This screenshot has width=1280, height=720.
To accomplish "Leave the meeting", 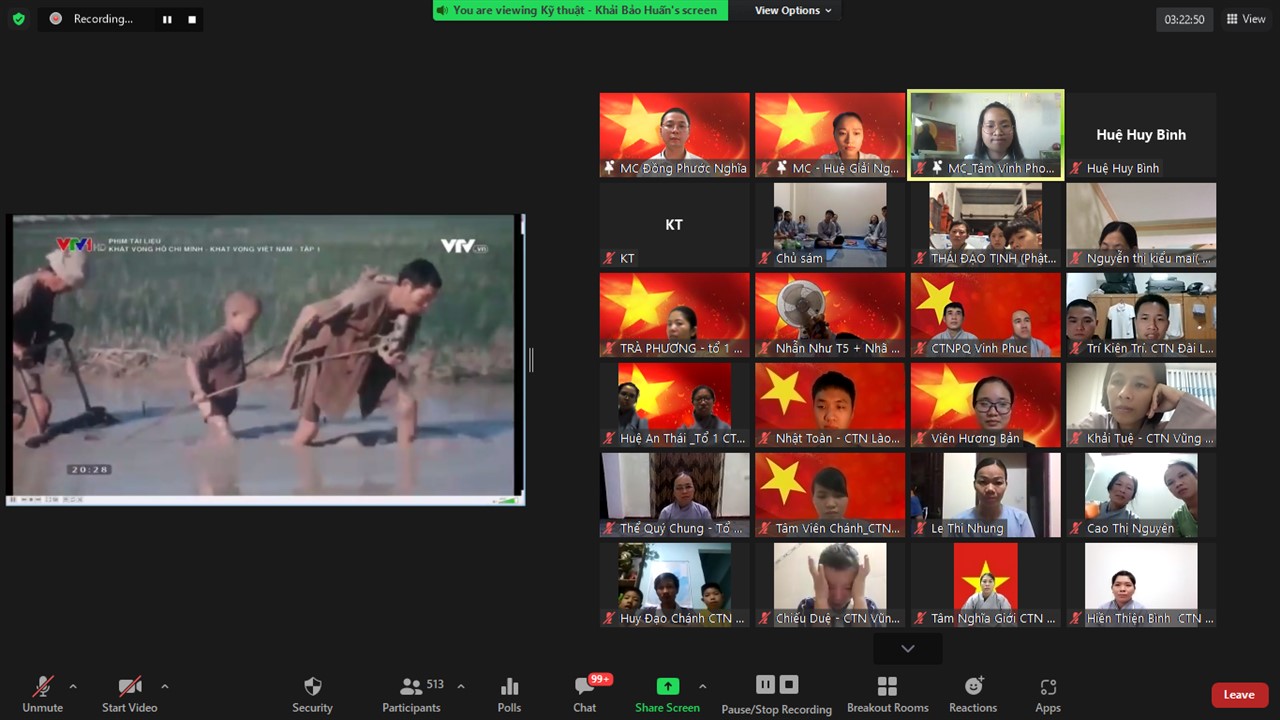I will tap(1239, 695).
